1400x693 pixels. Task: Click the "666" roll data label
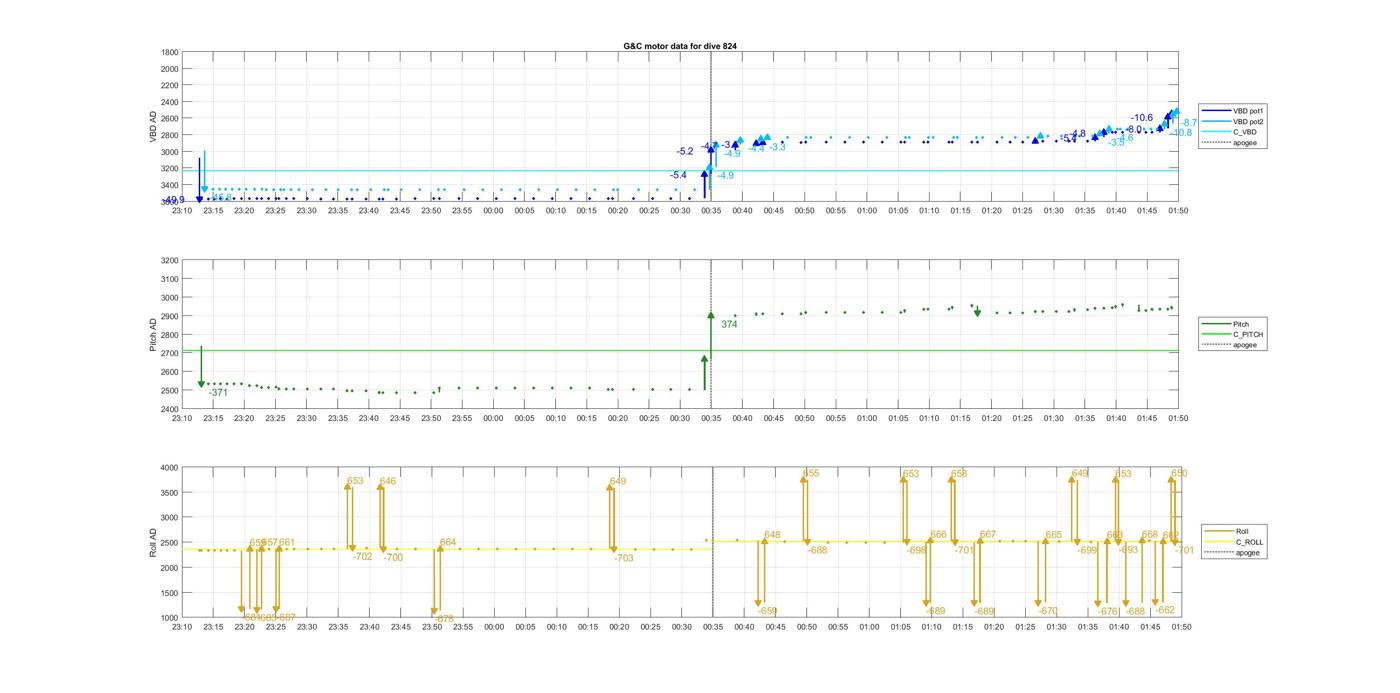pos(938,535)
